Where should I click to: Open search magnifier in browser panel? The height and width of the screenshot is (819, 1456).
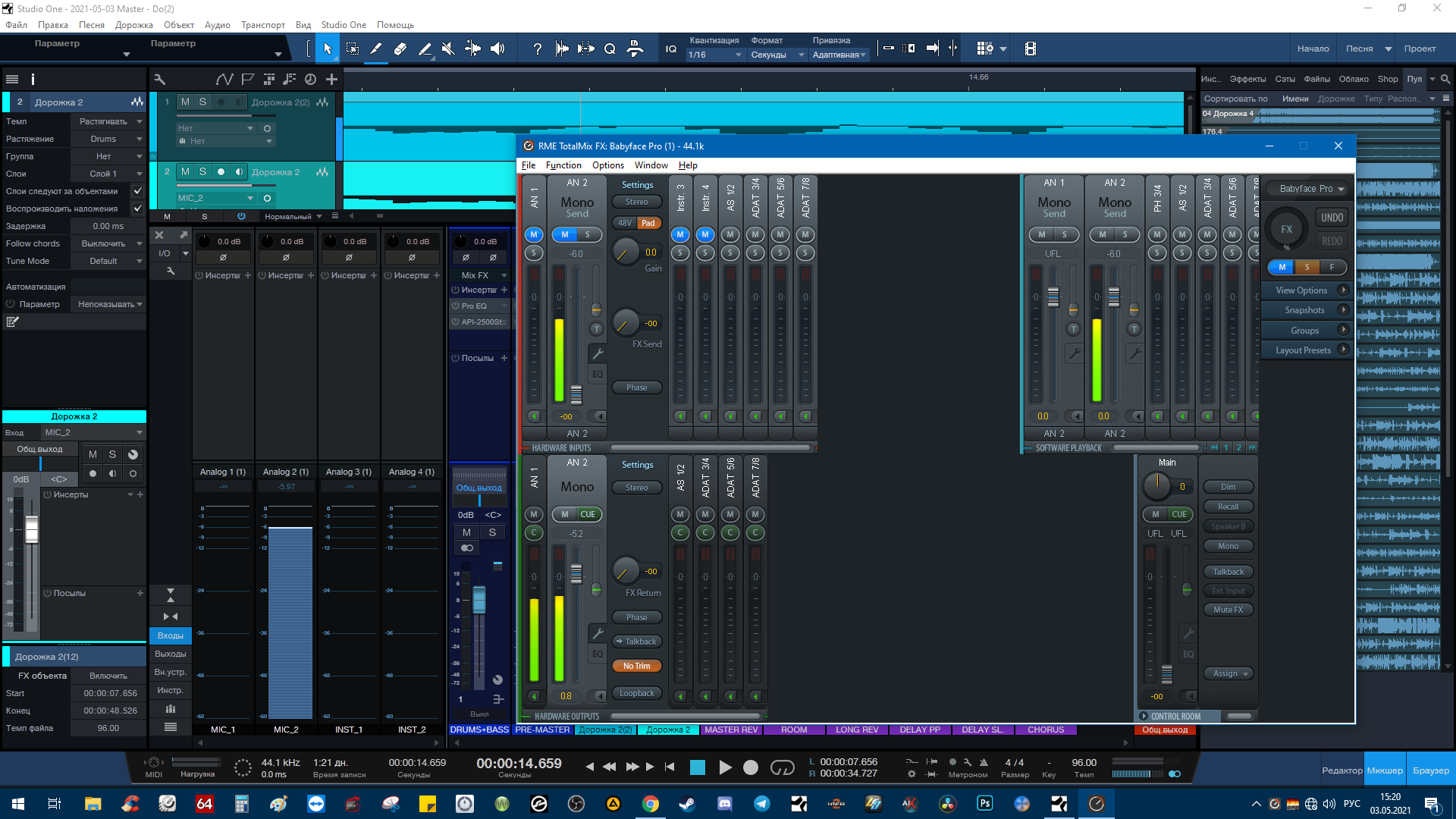[x=1445, y=79]
